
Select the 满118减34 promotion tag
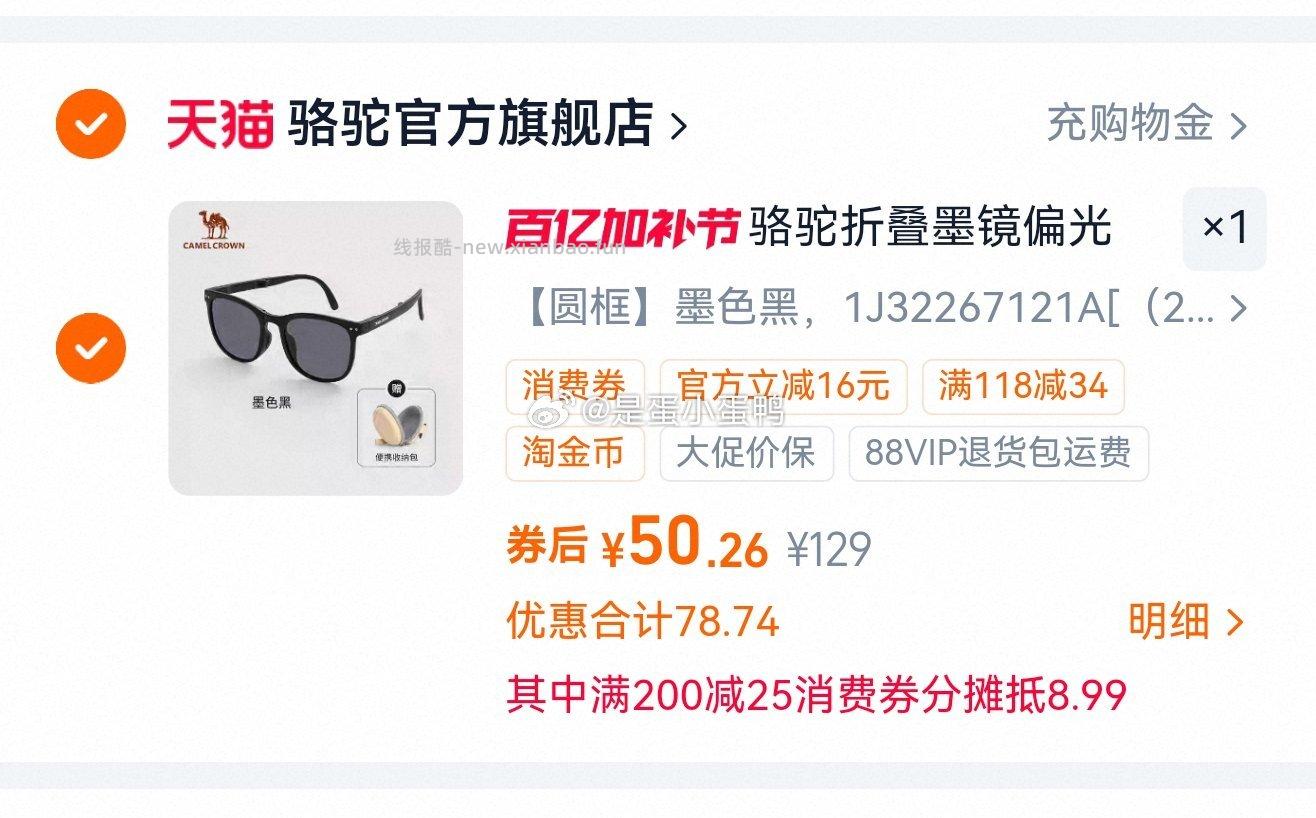click(x=1023, y=386)
